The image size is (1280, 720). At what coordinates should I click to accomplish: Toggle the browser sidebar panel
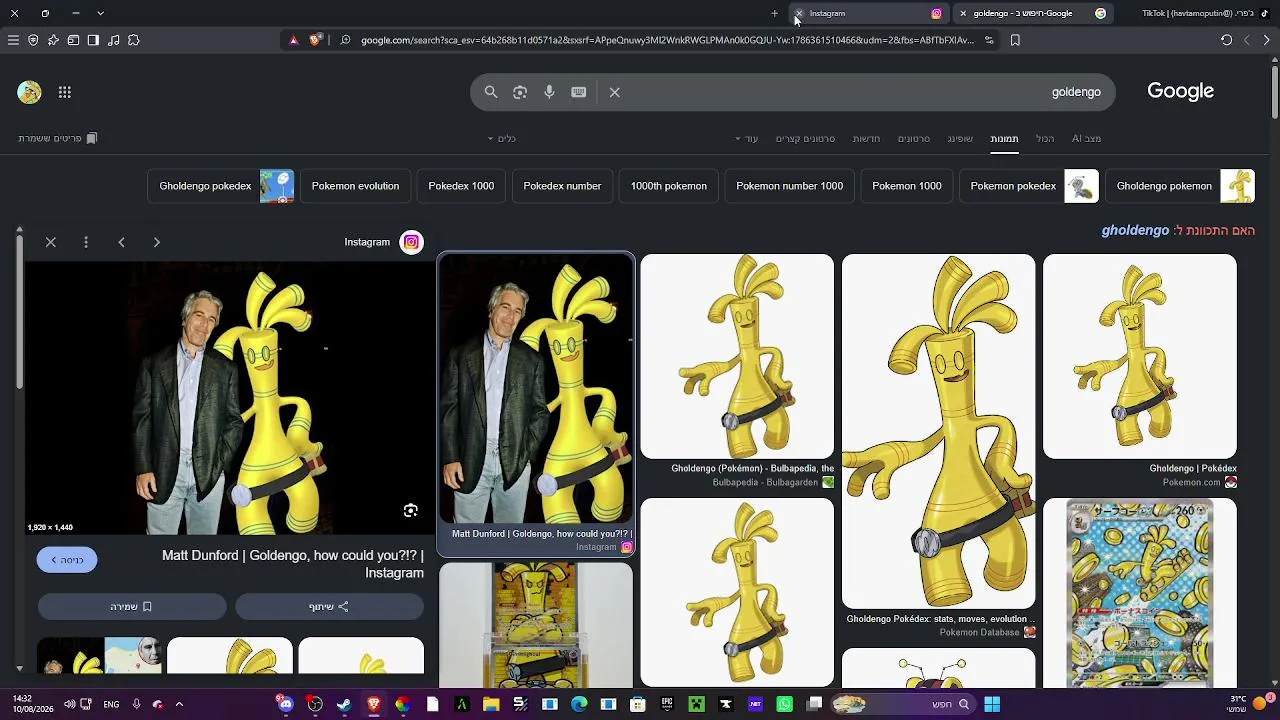[x=93, y=40]
